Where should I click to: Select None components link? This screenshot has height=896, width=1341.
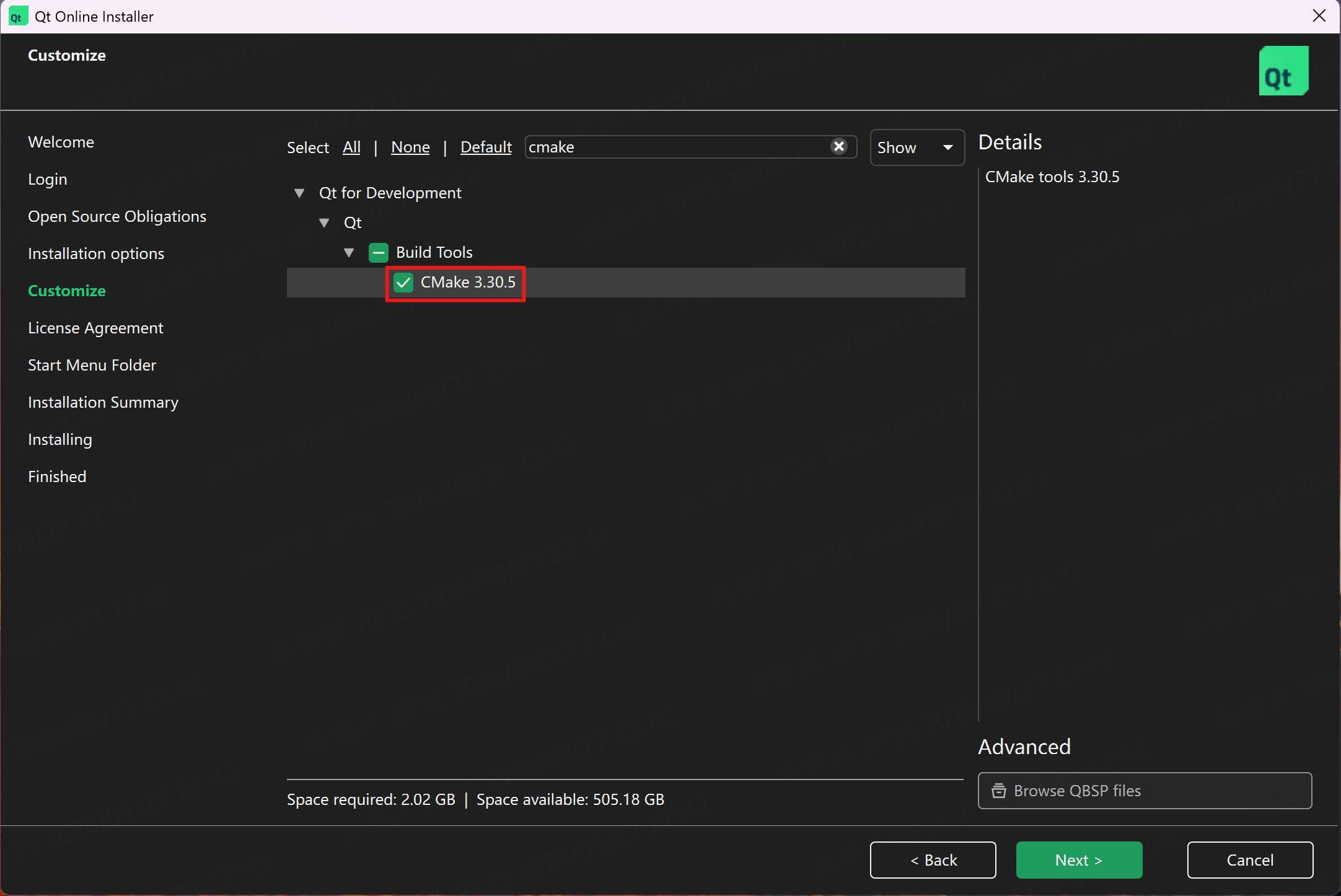(x=410, y=147)
